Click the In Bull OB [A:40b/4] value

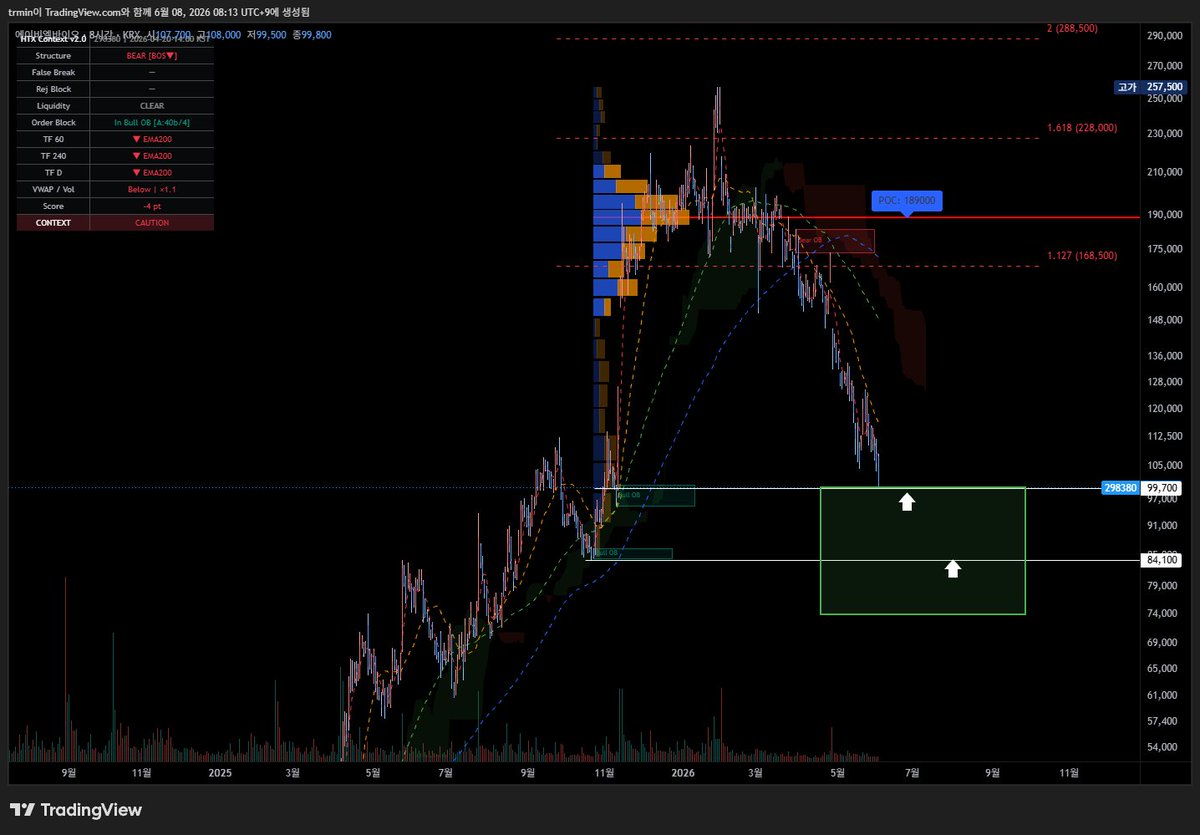point(152,122)
